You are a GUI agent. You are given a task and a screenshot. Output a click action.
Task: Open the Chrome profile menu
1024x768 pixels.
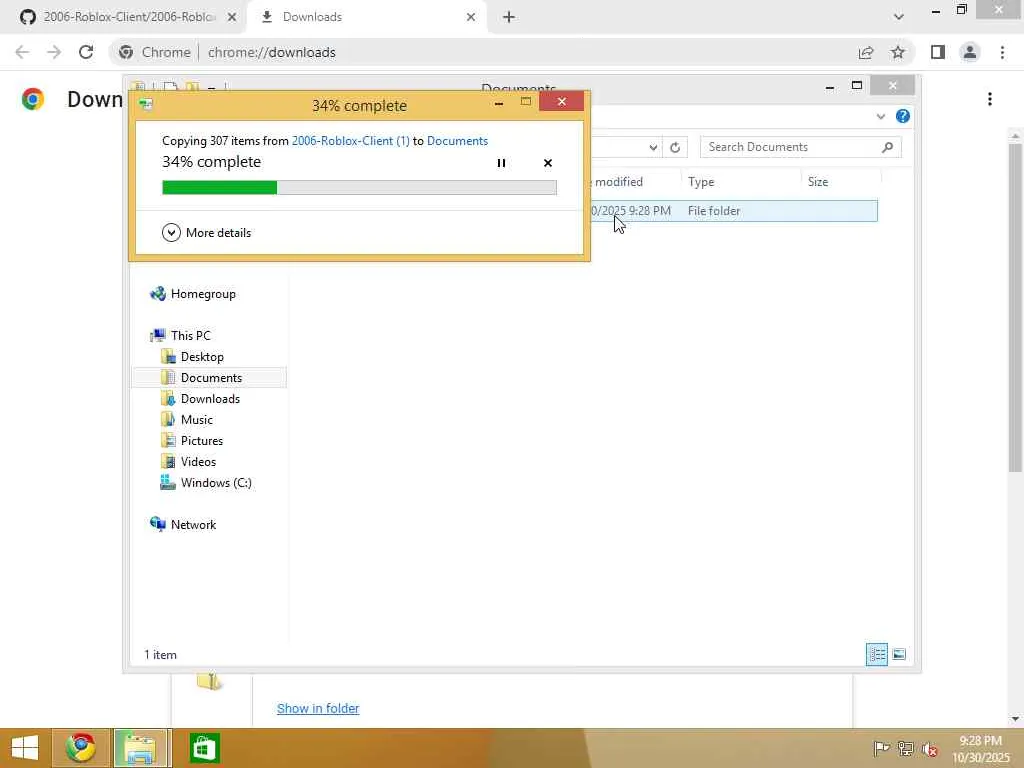click(x=970, y=52)
